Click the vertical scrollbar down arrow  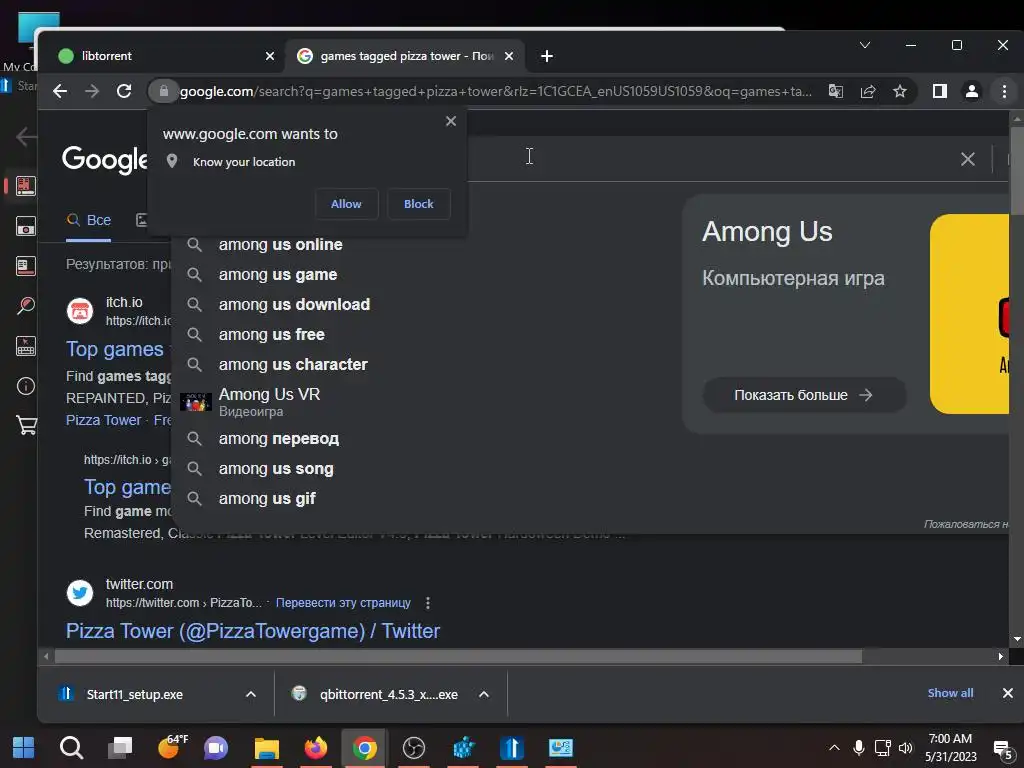[x=1017, y=639]
